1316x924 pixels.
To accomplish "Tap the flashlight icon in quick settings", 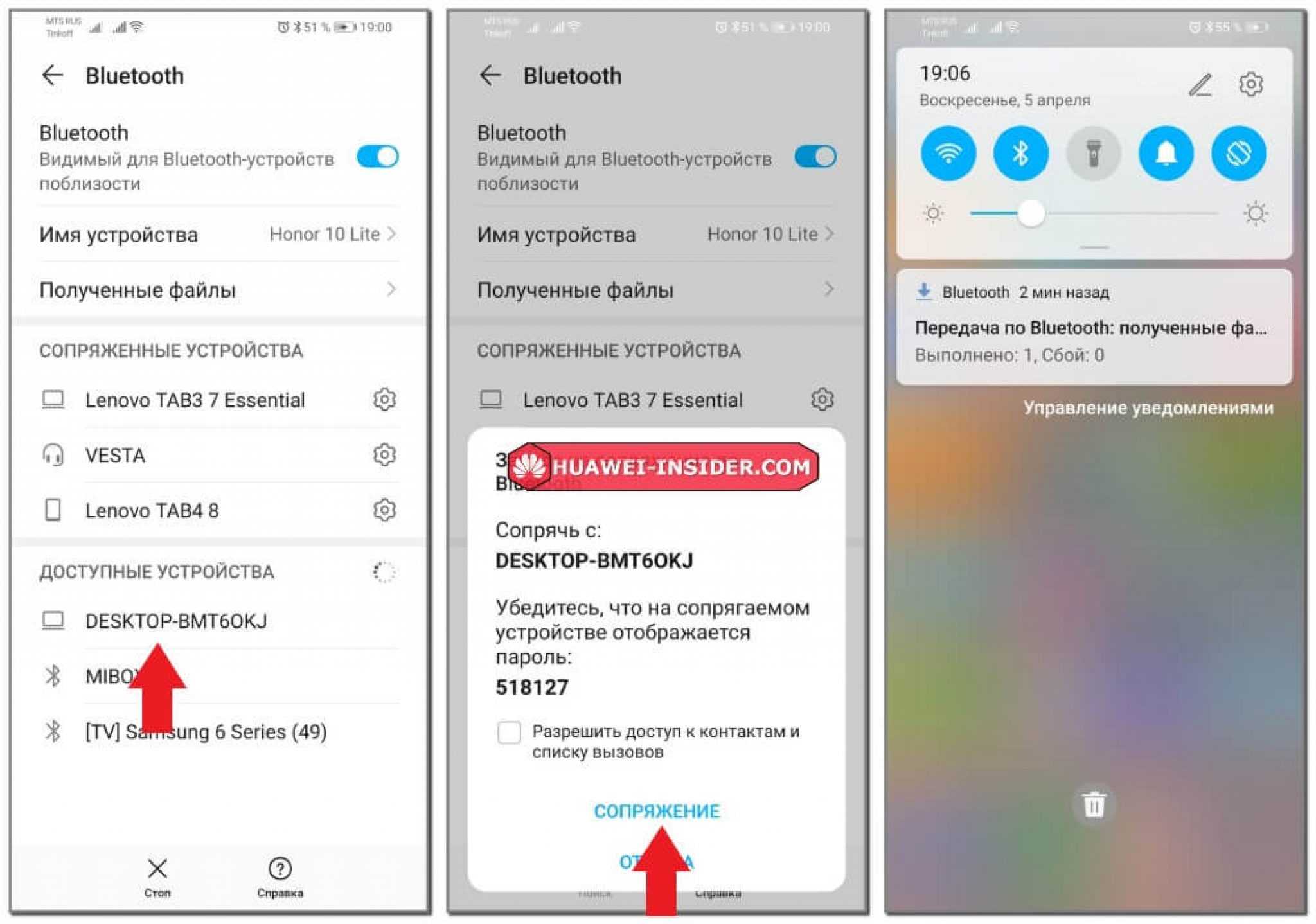I will coord(1095,154).
